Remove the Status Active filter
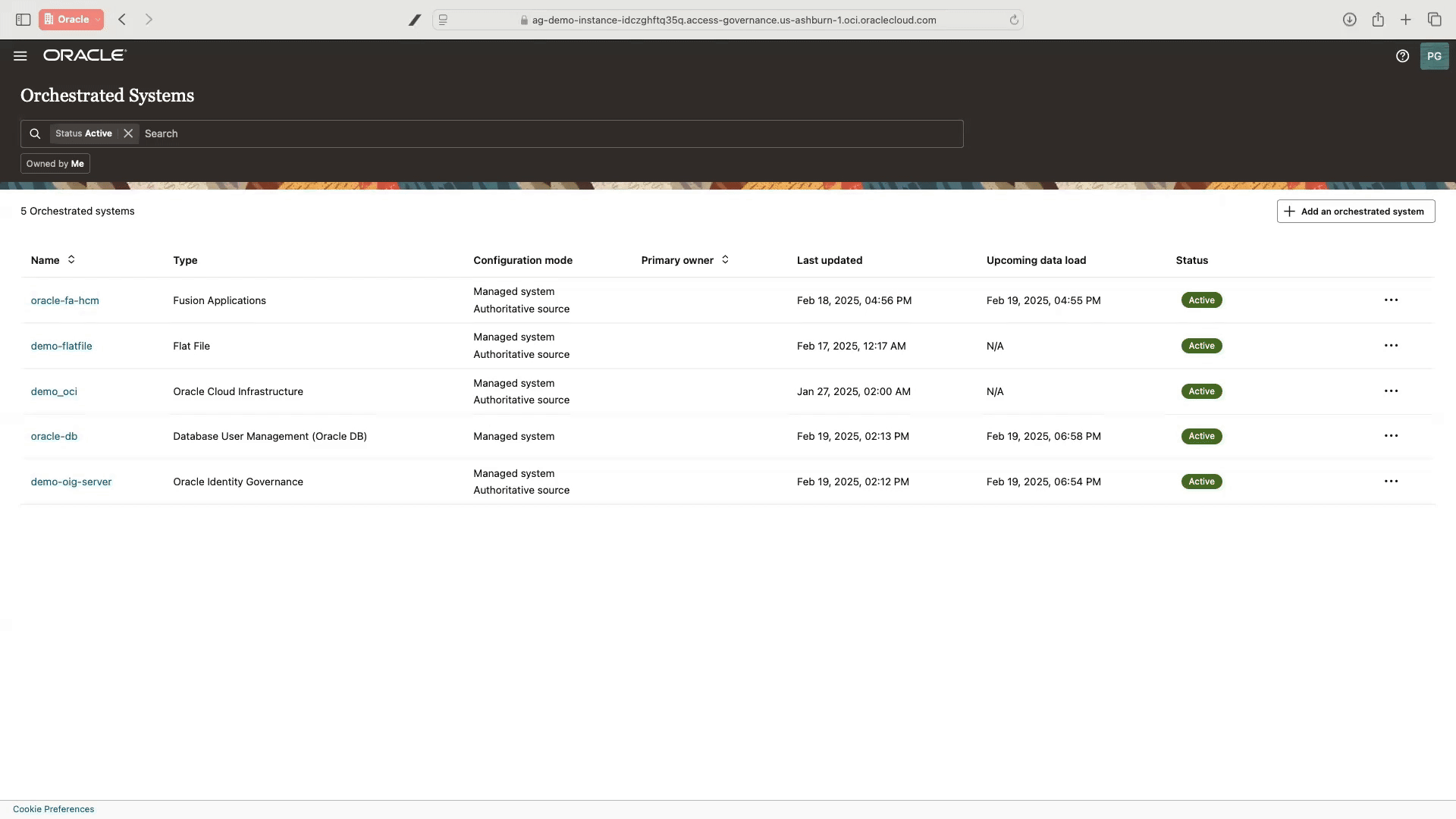Viewport: 1456px width, 819px height. point(127,133)
